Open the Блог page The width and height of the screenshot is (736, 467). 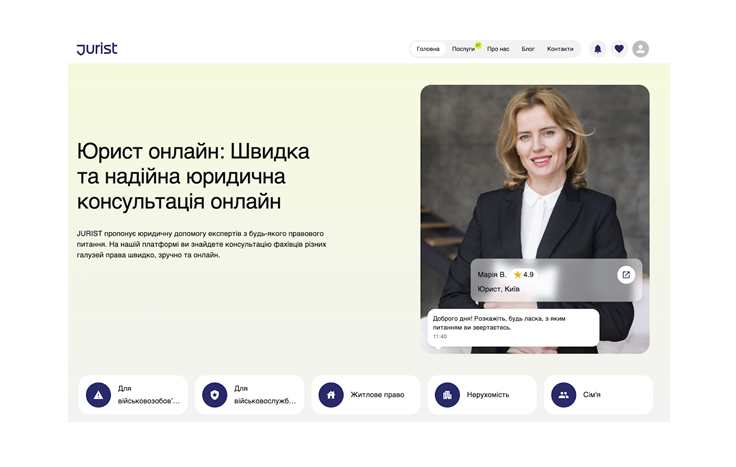pos(528,49)
